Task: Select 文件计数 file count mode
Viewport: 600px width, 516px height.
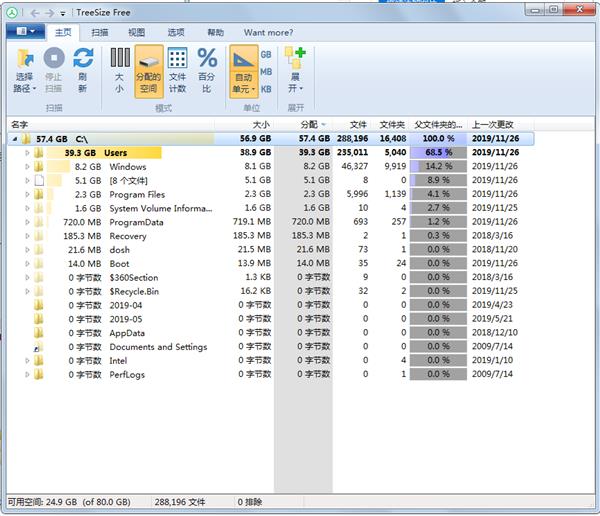Action: pos(177,68)
